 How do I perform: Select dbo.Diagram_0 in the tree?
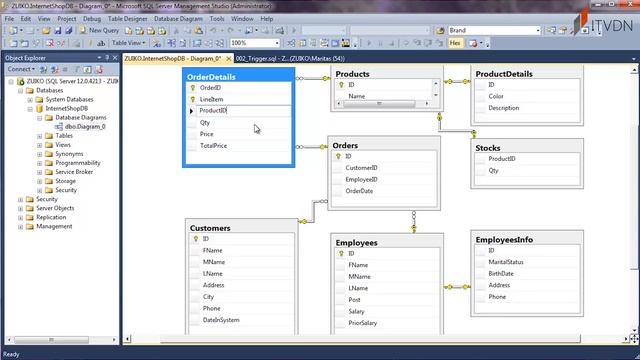pos(85,127)
